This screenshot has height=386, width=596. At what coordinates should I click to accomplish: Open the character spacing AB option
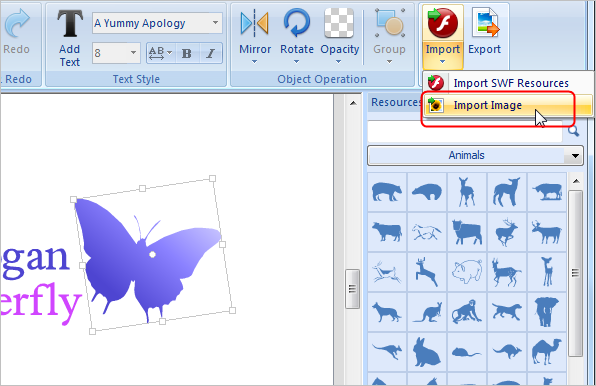pos(160,53)
